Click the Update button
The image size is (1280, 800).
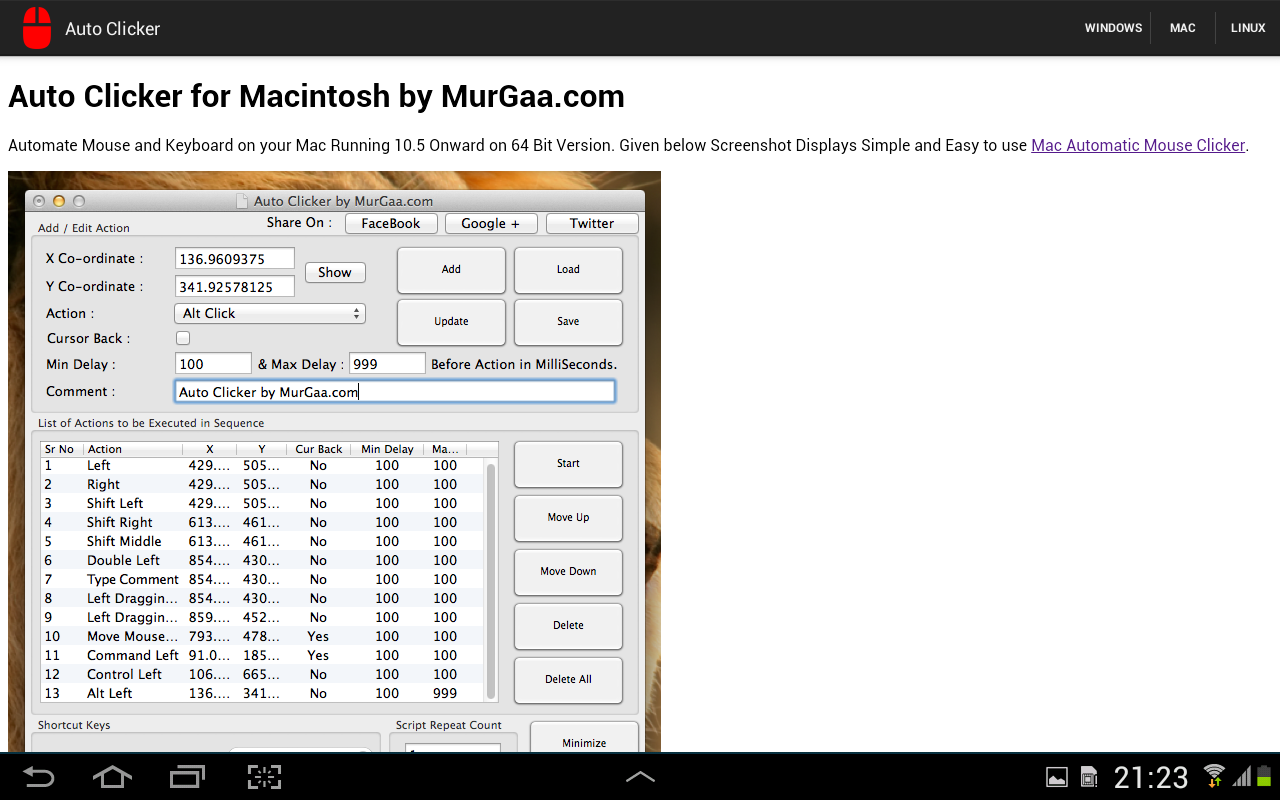point(451,322)
